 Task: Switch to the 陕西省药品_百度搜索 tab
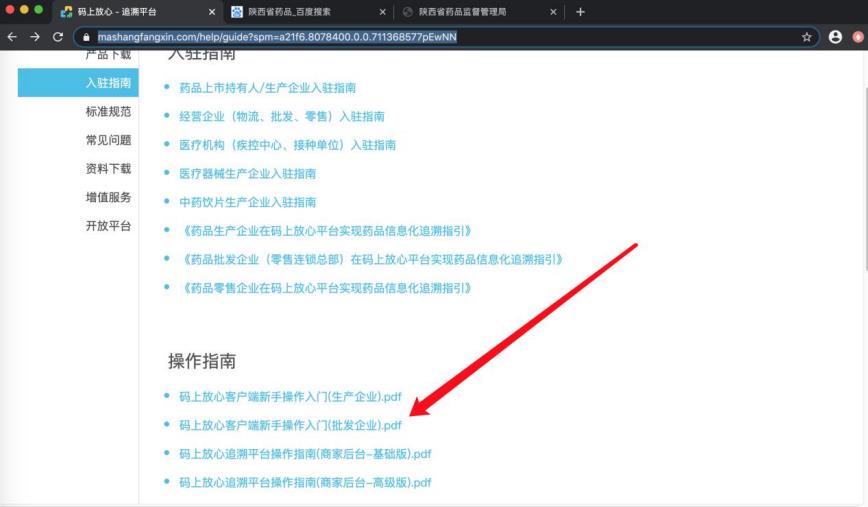pos(308,12)
